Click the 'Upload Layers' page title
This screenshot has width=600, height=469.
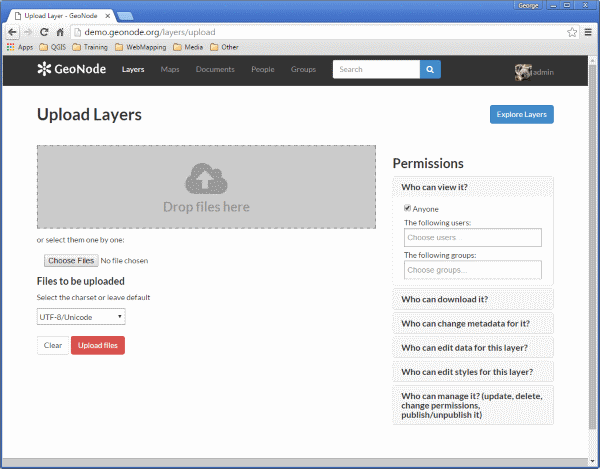click(x=89, y=115)
